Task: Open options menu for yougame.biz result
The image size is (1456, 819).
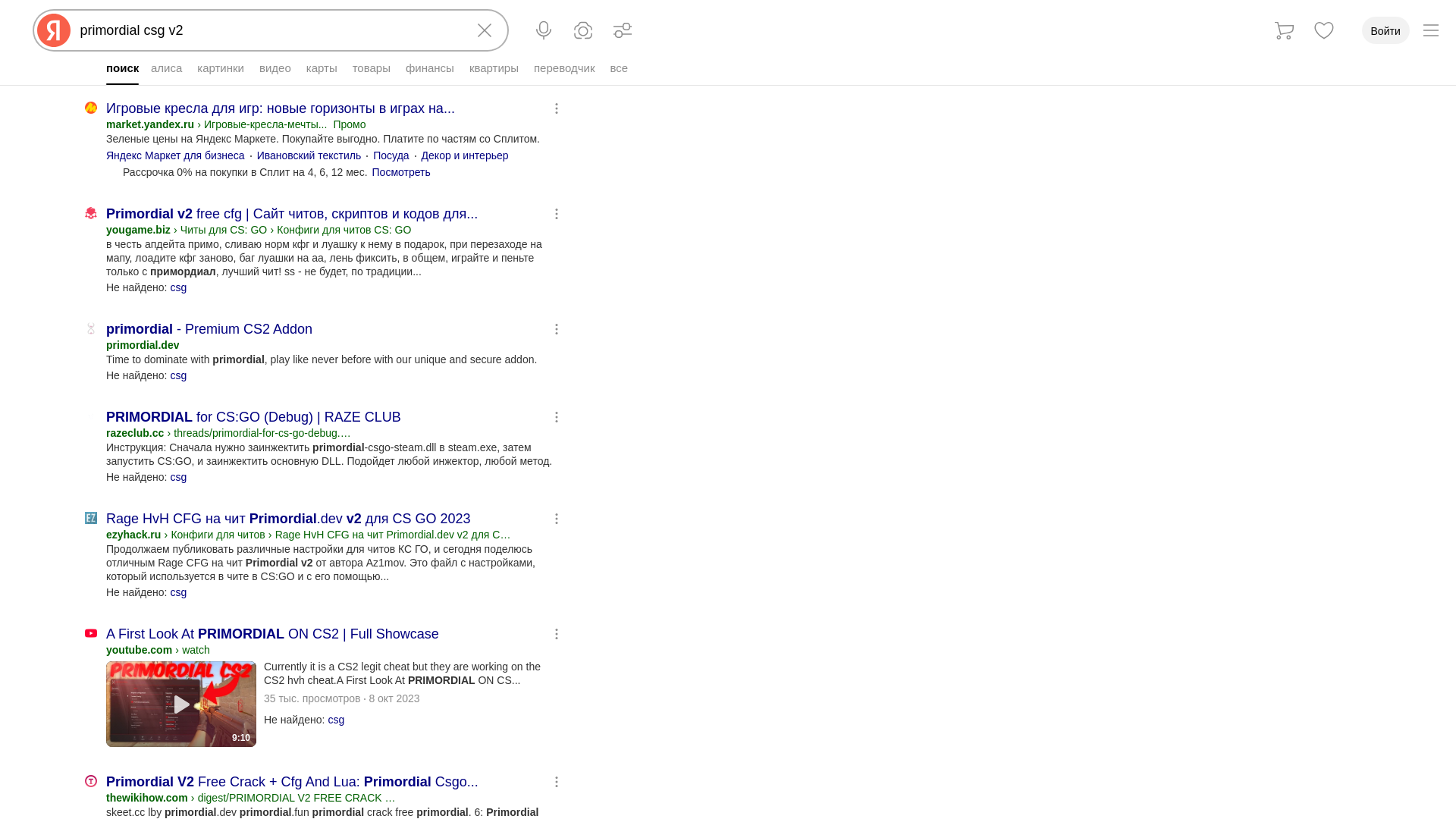Action: tap(557, 214)
